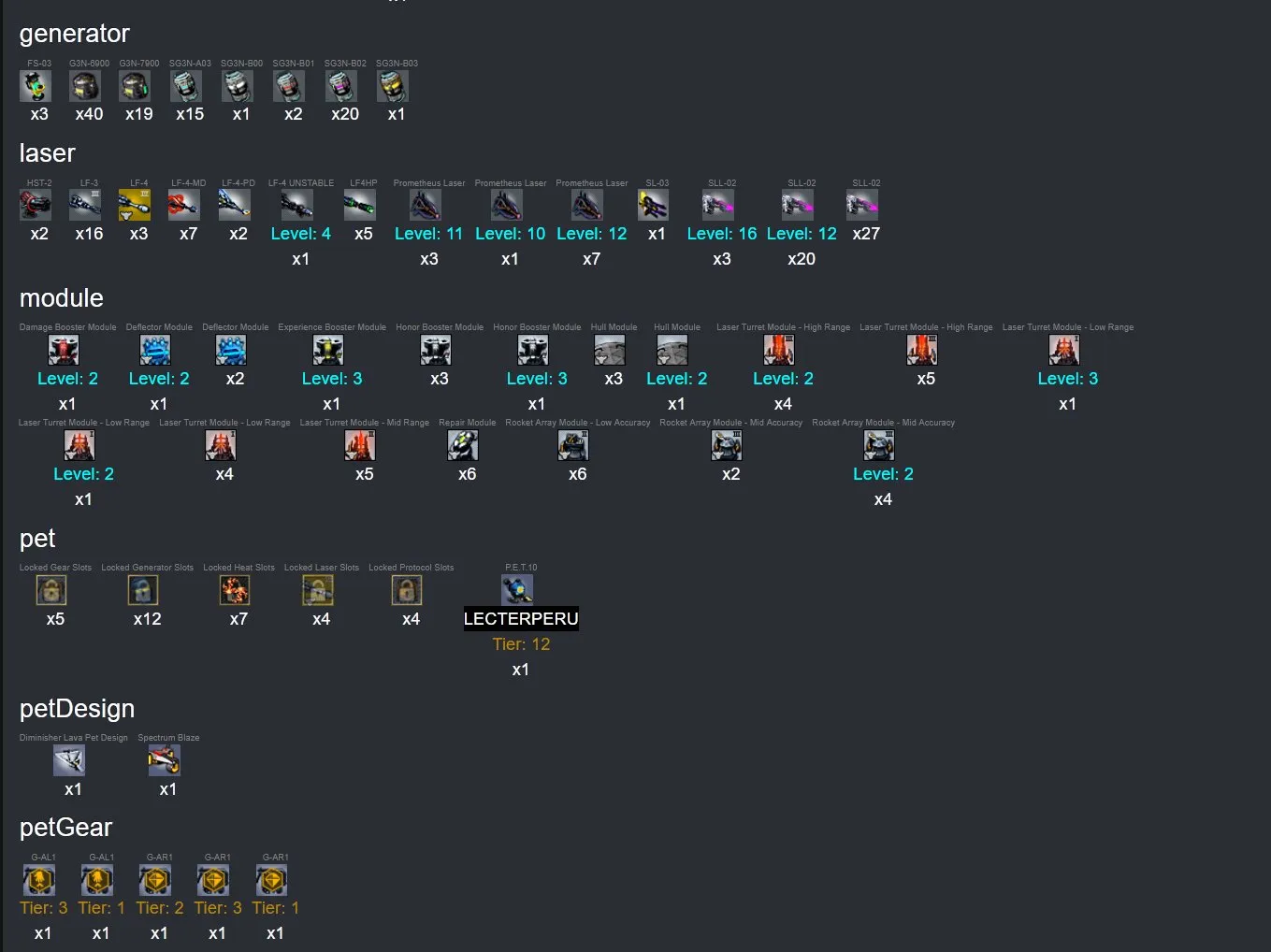Screen dimensions: 1271x952
Task: Select the Spectrum Blaze pet design icon
Action: point(165,760)
